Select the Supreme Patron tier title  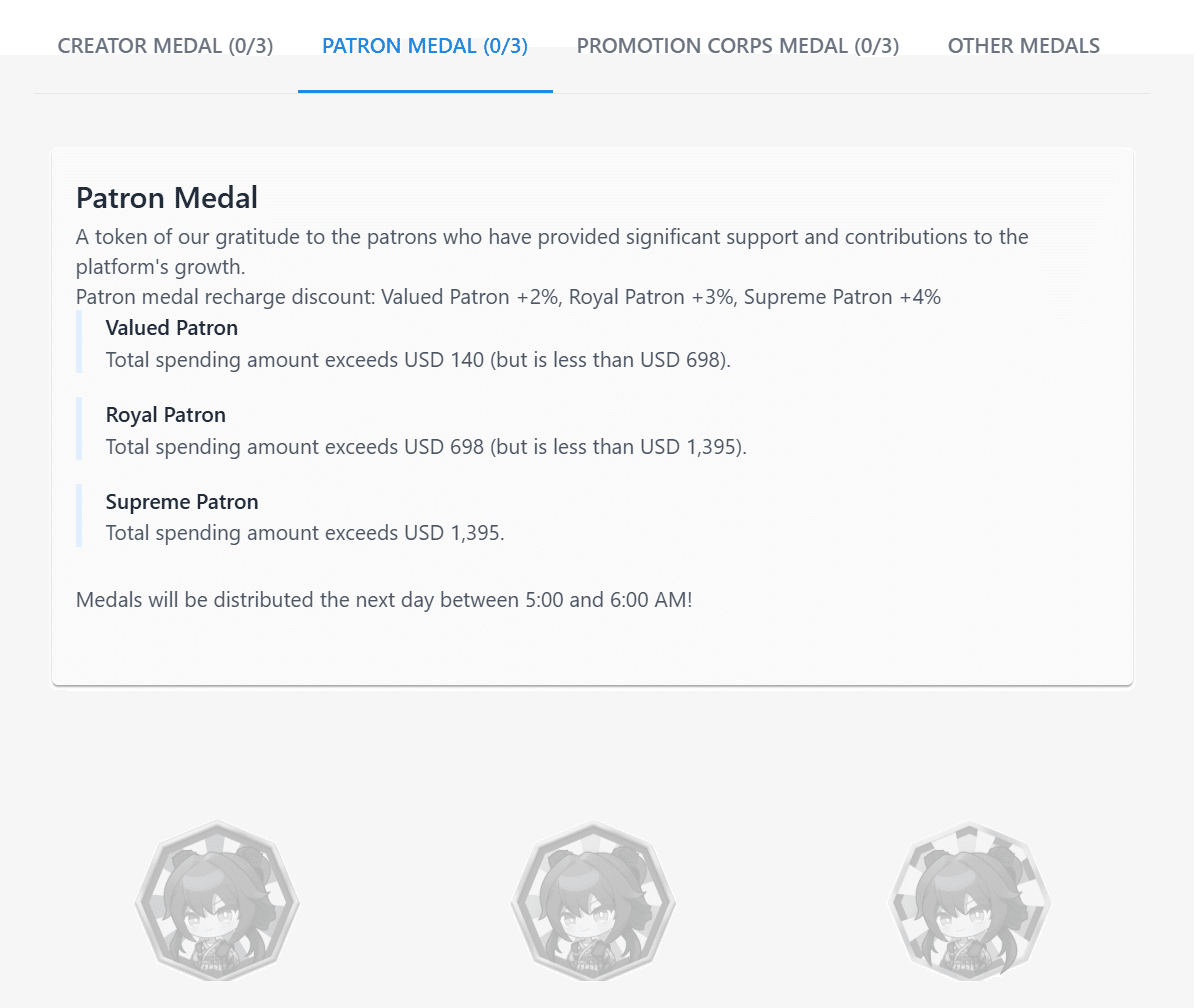182,502
